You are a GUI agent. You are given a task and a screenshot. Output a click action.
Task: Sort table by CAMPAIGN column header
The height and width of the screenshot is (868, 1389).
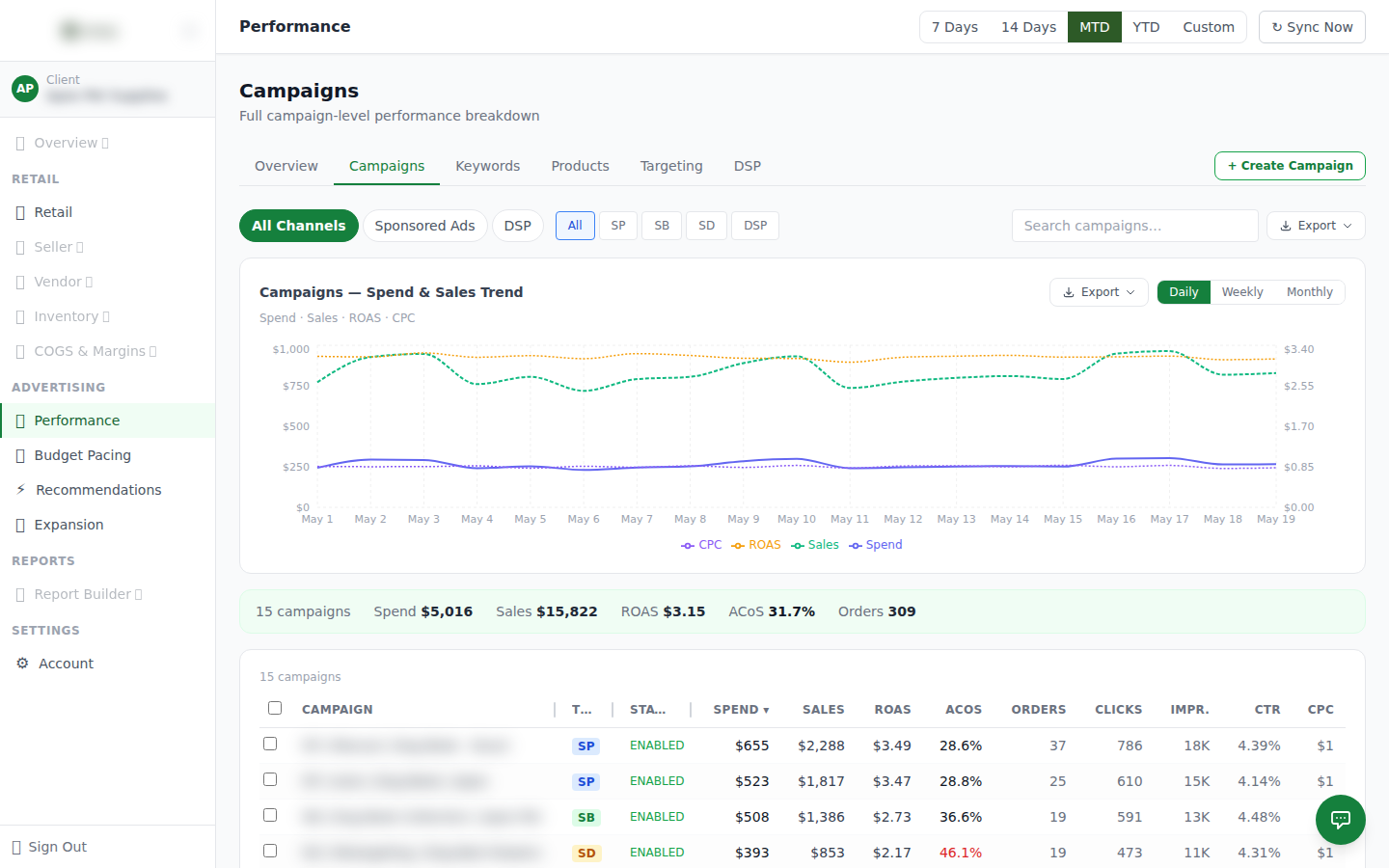pos(337,710)
